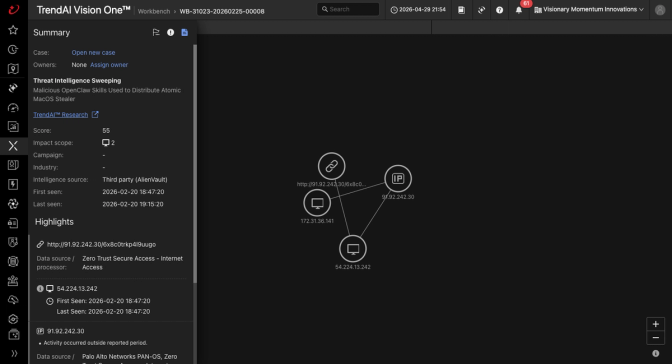Screen dimensions: 672x364
Task: Open the map pin sidebar icon
Action: pyautogui.click(x=13, y=69)
